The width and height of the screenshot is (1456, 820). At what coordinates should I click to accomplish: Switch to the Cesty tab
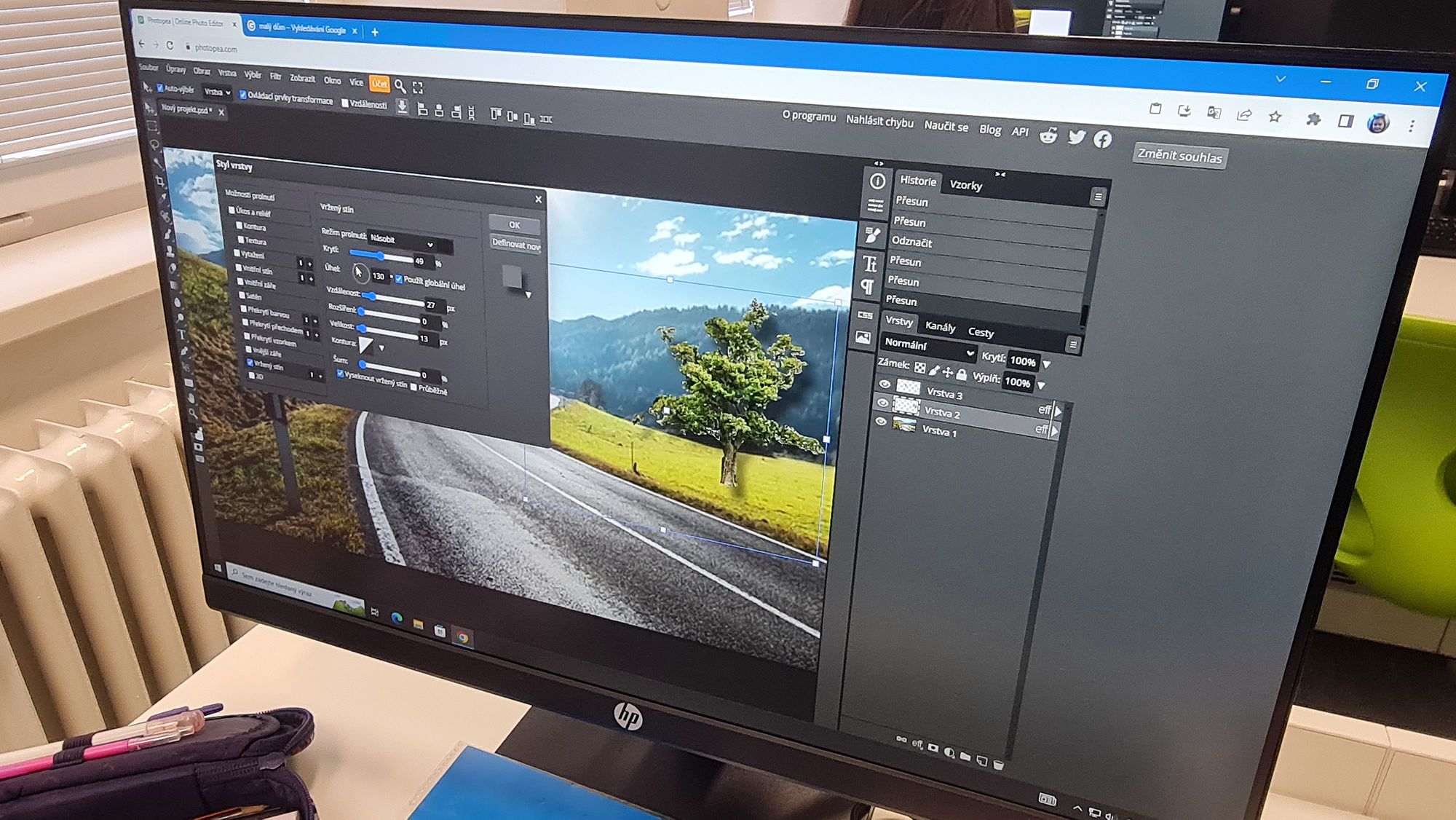(981, 332)
